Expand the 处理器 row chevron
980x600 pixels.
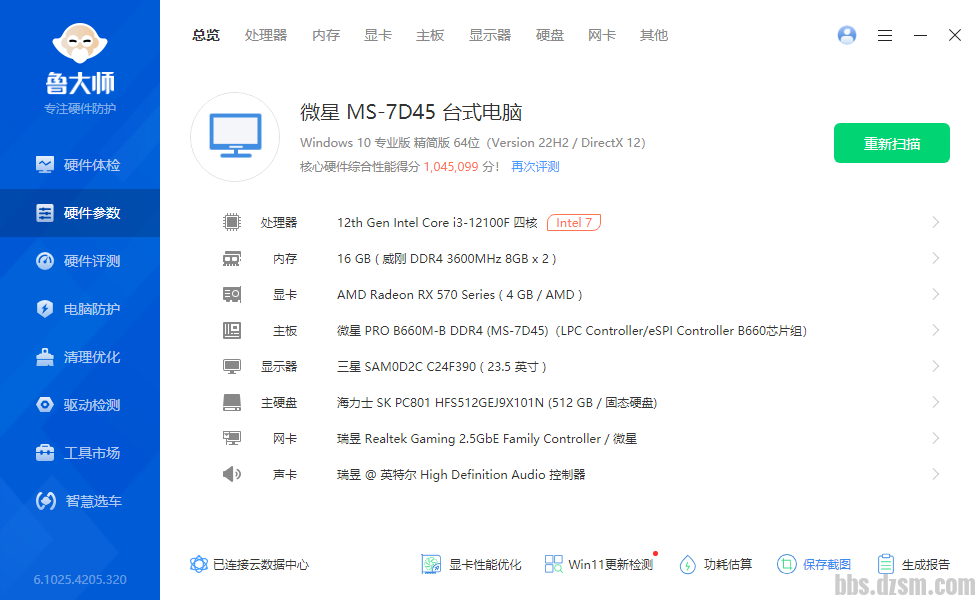[935, 222]
